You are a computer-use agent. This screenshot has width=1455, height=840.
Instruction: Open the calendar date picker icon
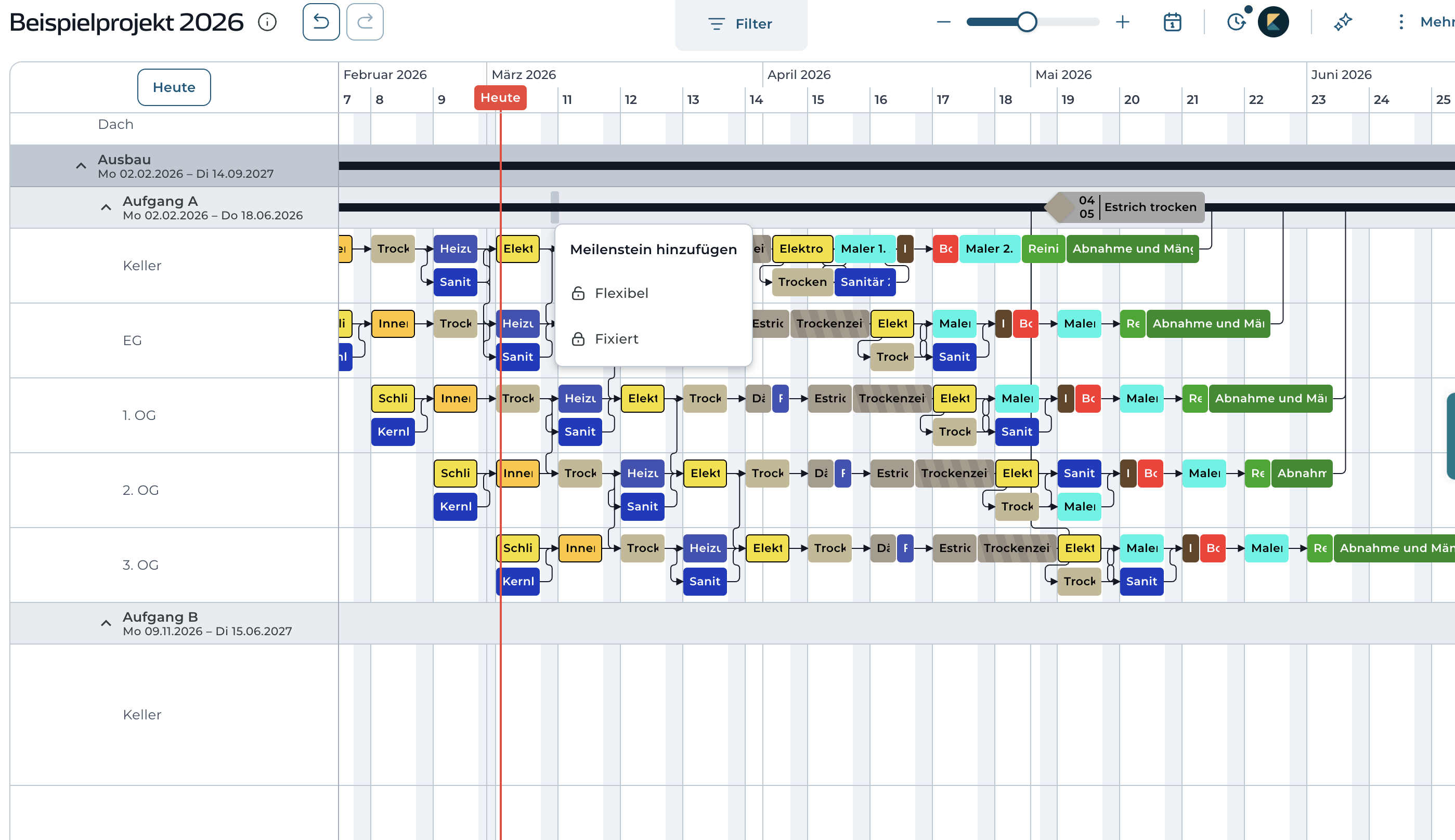pyautogui.click(x=1172, y=22)
